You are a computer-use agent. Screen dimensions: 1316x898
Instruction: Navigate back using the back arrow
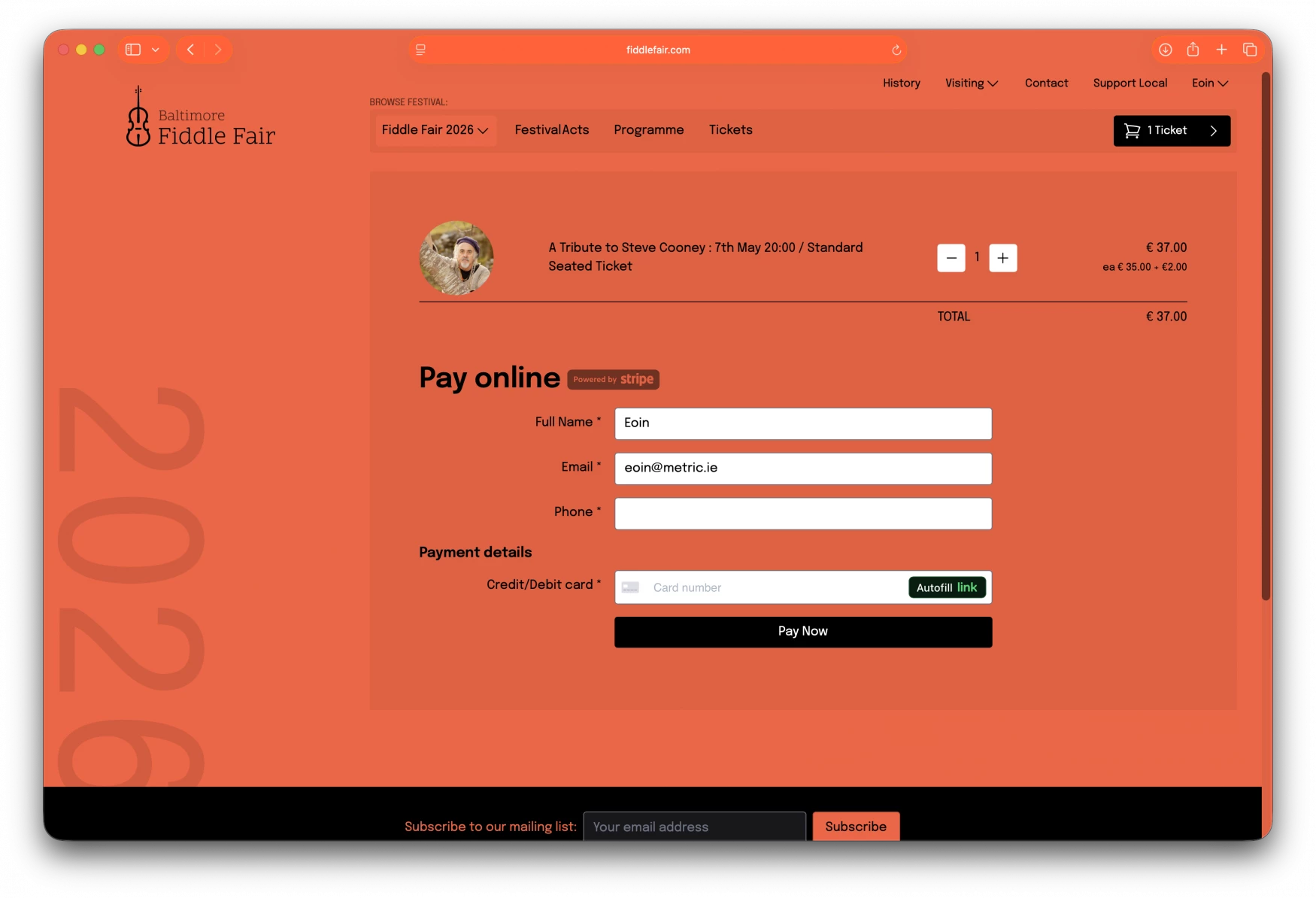(x=190, y=50)
